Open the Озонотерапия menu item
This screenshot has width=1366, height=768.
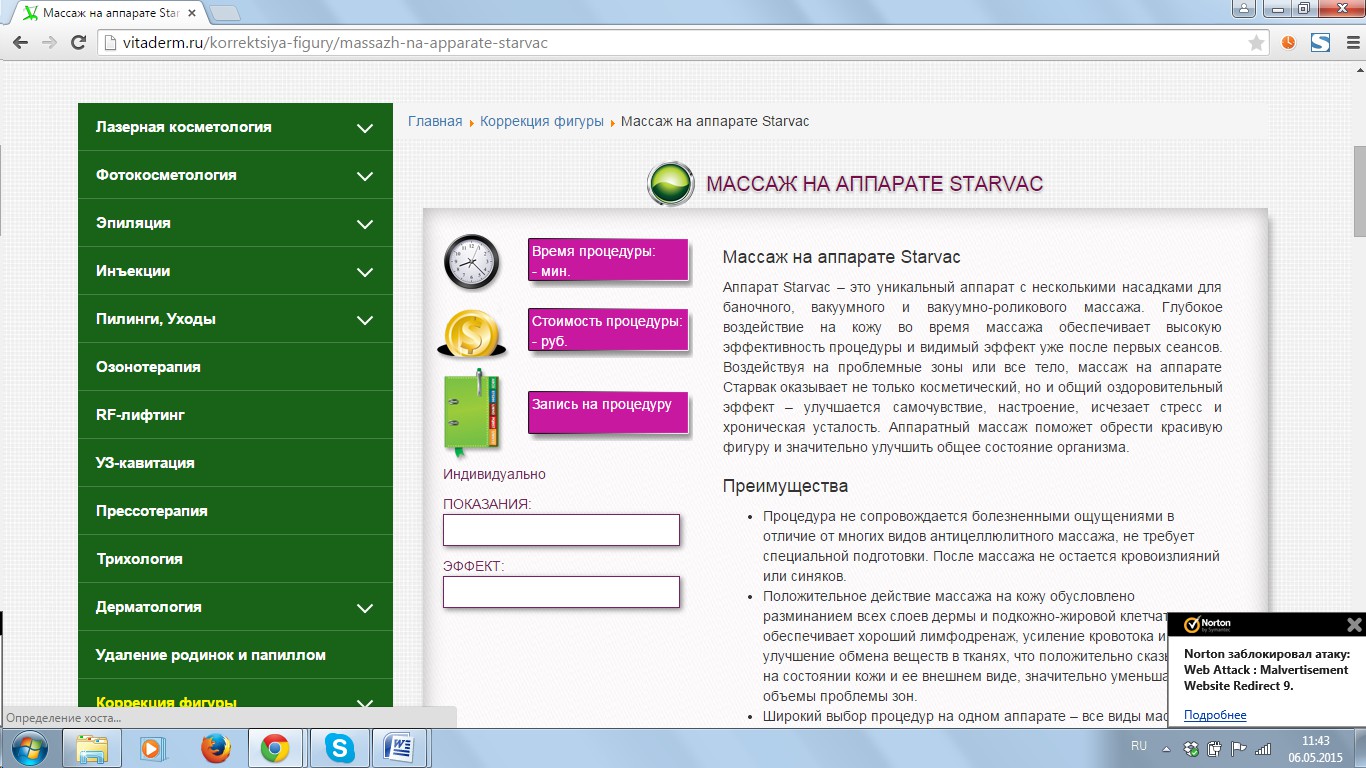(235, 367)
